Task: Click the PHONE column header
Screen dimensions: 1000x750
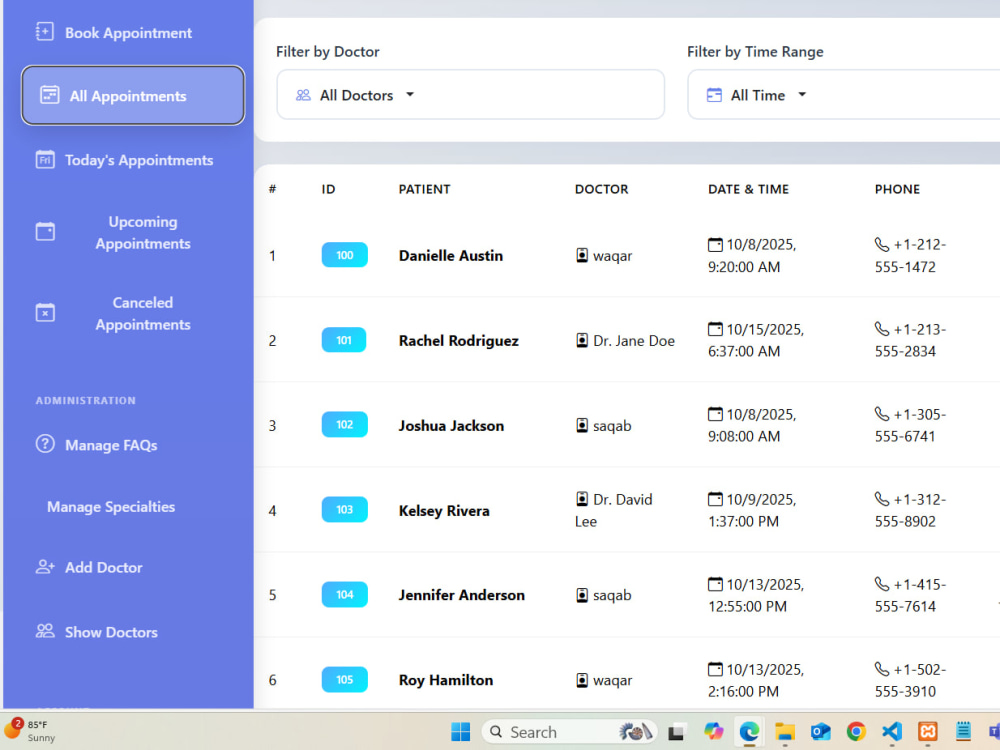Action: [x=897, y=189]
